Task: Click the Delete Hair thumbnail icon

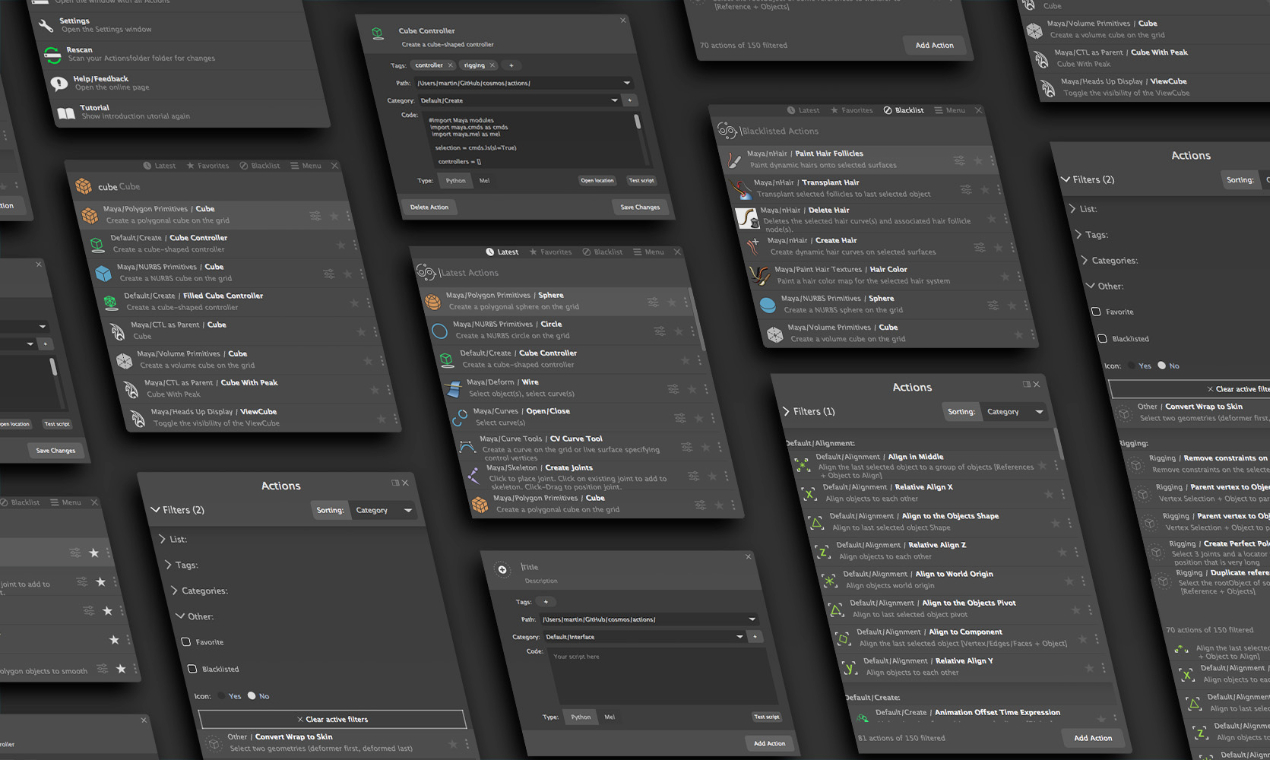Action: (747, 217)
